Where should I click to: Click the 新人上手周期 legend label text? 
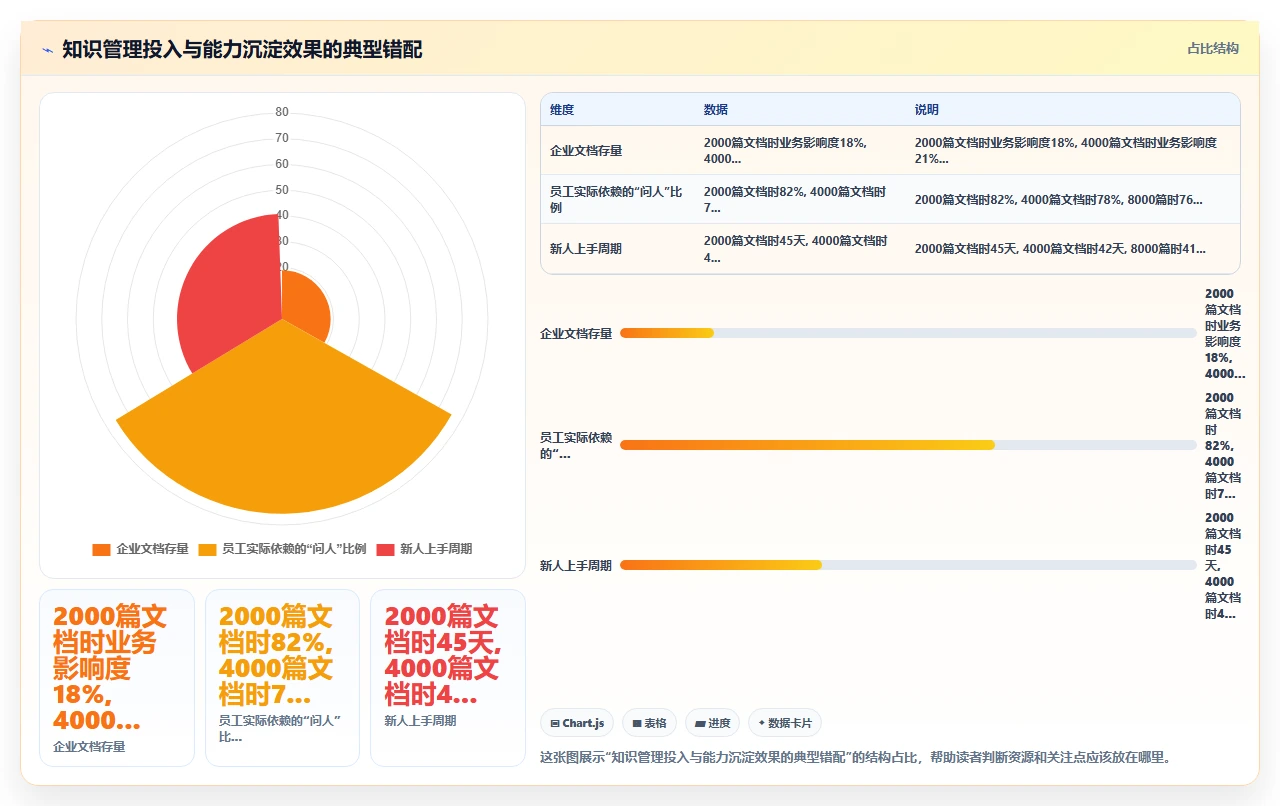click(x=436, y=549)
